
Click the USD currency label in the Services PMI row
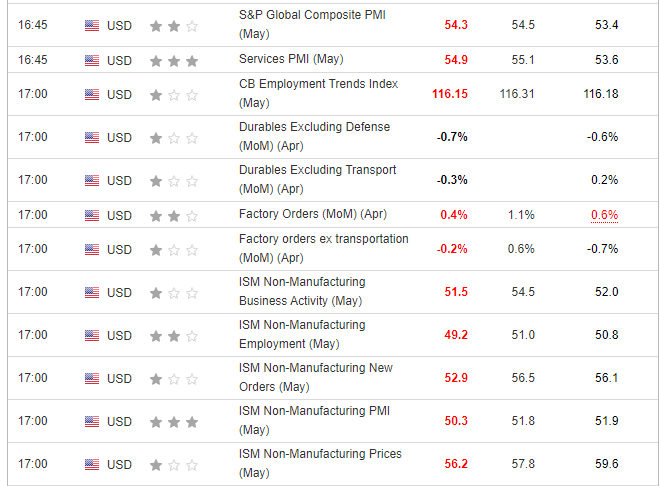coord(119,60)
